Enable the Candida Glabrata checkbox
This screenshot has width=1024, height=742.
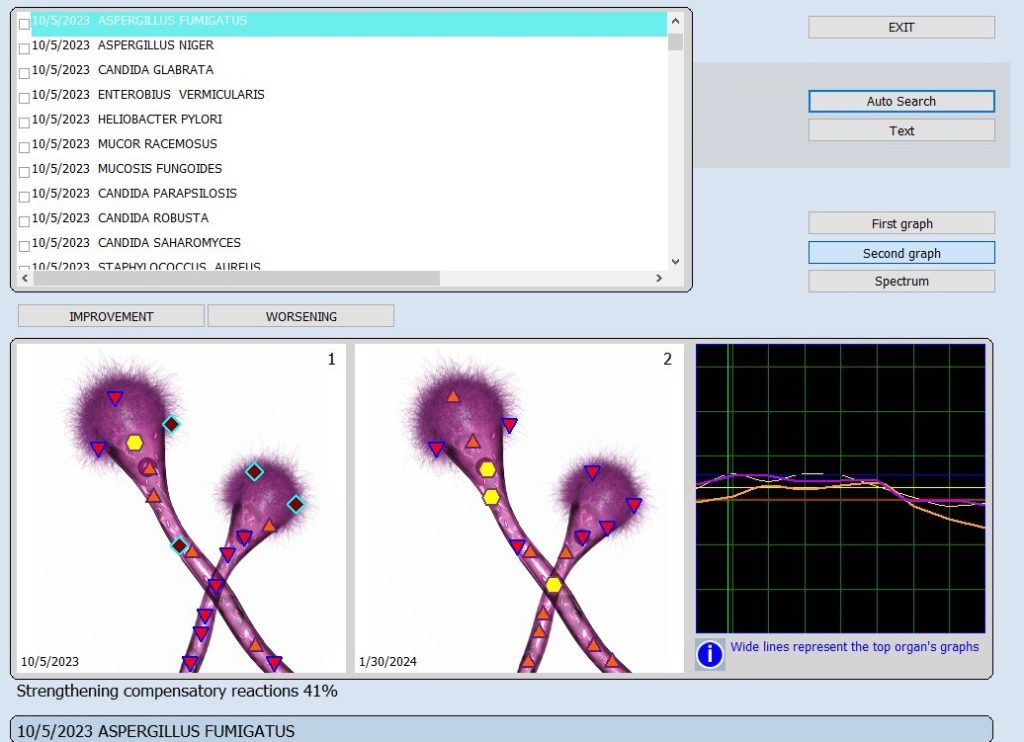tap(25, 72)
